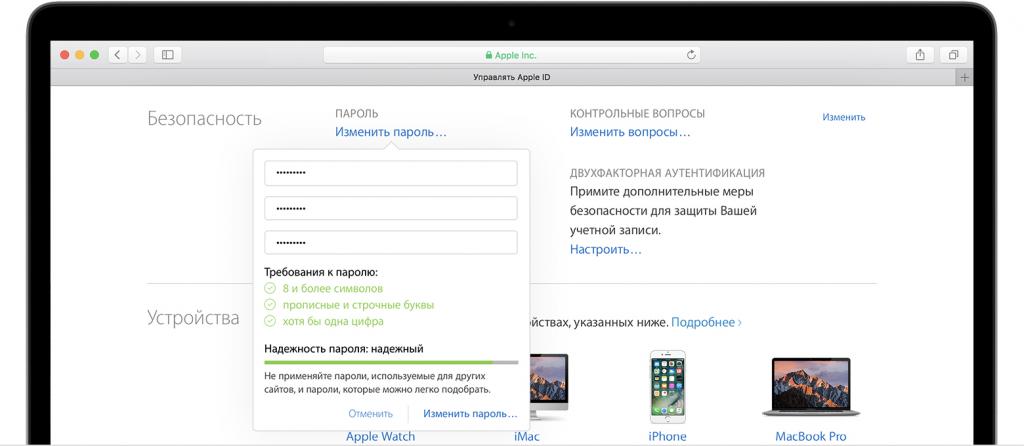Reload page using refresh icon
Viewport: 1024px width, 446px height.
tap(691, 56)
